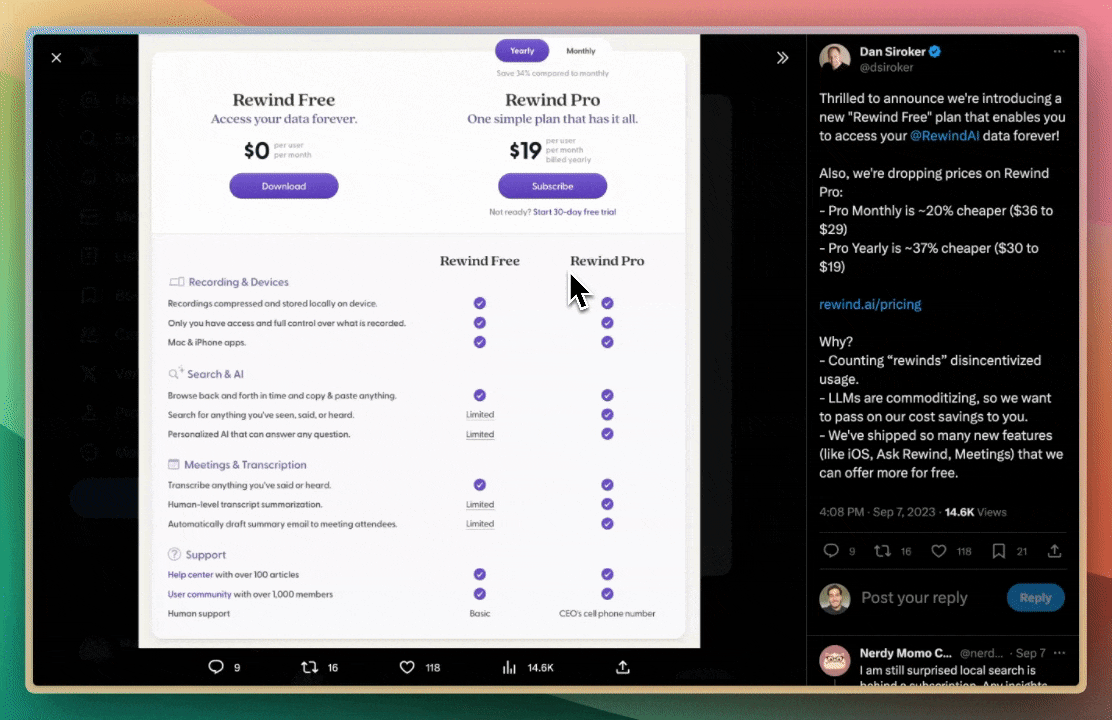Viewport: 1112px width, 720px height.
Task: Click Rewind Pro checkmark for Human-level transcript summarization
Action: (x=607, y=504)
